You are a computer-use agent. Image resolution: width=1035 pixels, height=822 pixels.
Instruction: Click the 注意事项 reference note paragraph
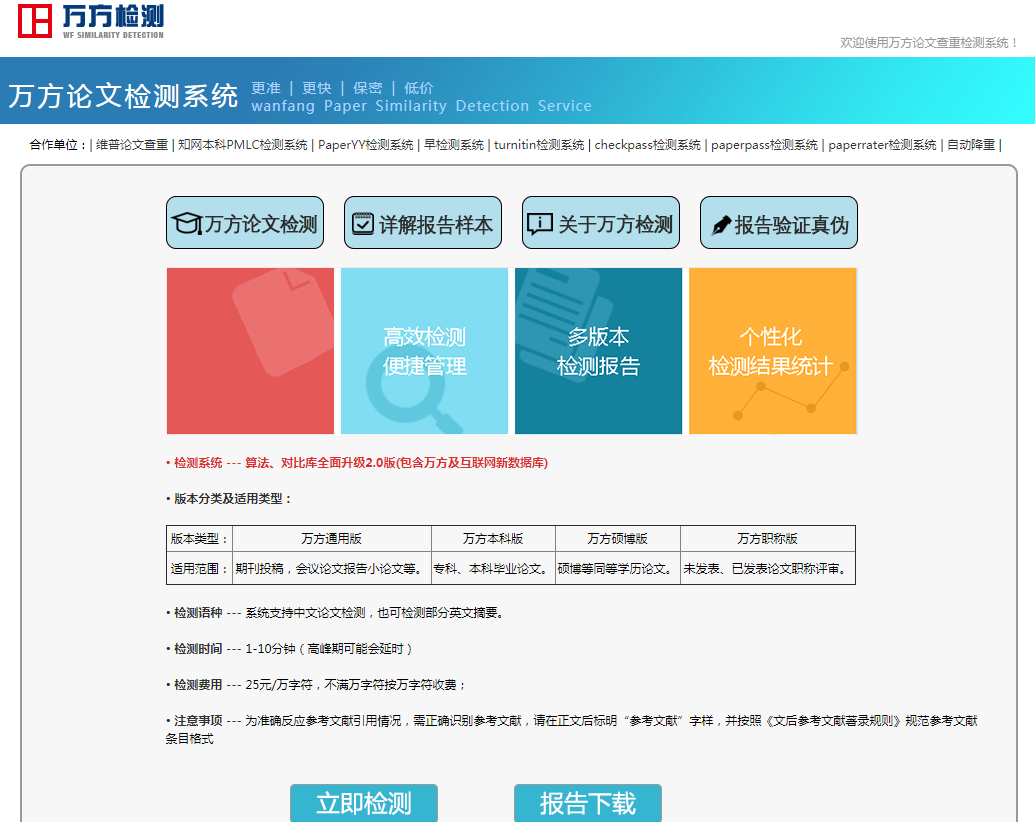pyautogui.click(x=572, y=730)
